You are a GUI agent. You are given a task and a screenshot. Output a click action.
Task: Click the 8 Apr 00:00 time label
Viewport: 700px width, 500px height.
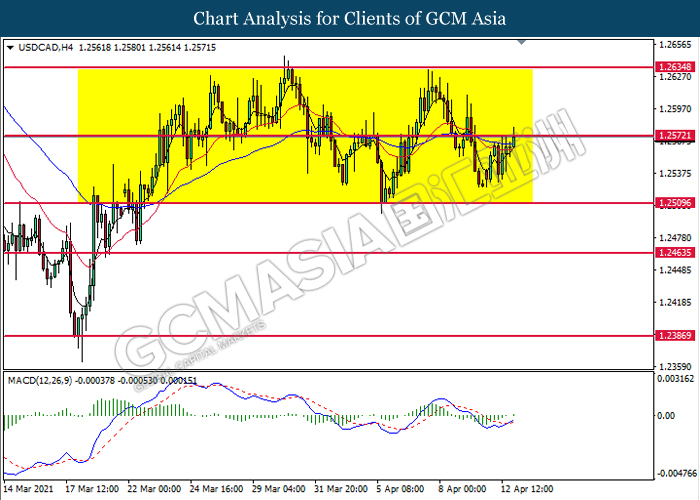[x=462, y=489]
